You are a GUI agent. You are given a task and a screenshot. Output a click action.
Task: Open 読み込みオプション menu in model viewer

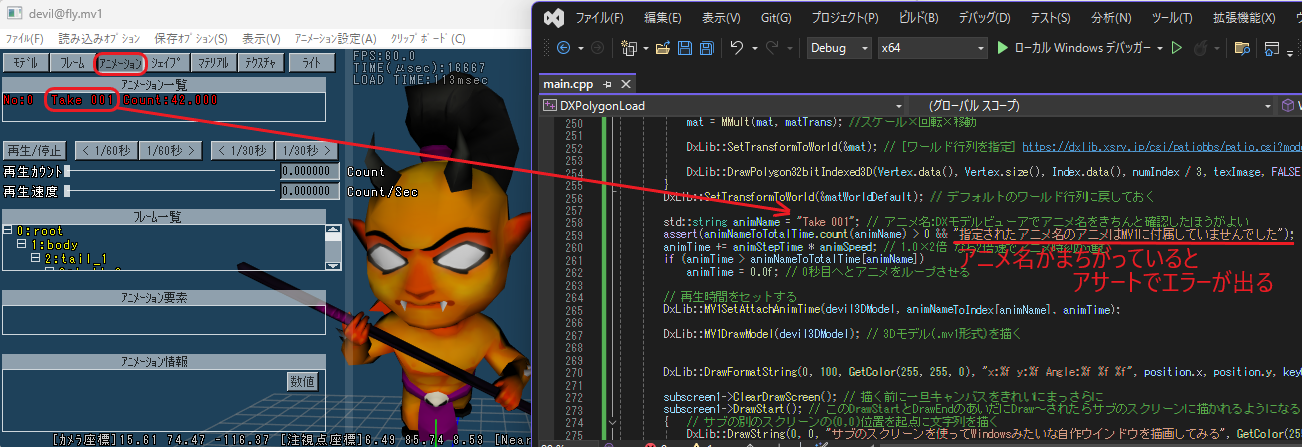98,38
